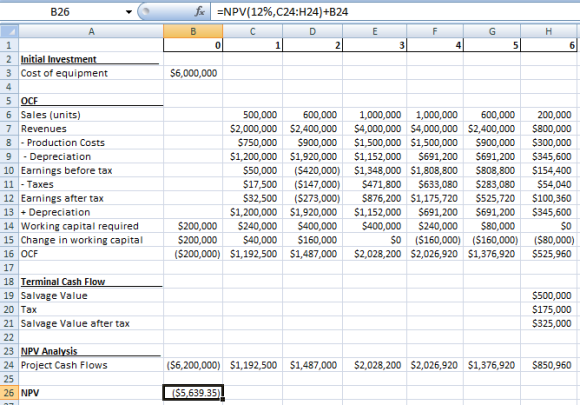Select the Salvage Value $500,000 cell
Image resolution: width=580 pixels, height=405 pixels.
(x=549, y=296)
